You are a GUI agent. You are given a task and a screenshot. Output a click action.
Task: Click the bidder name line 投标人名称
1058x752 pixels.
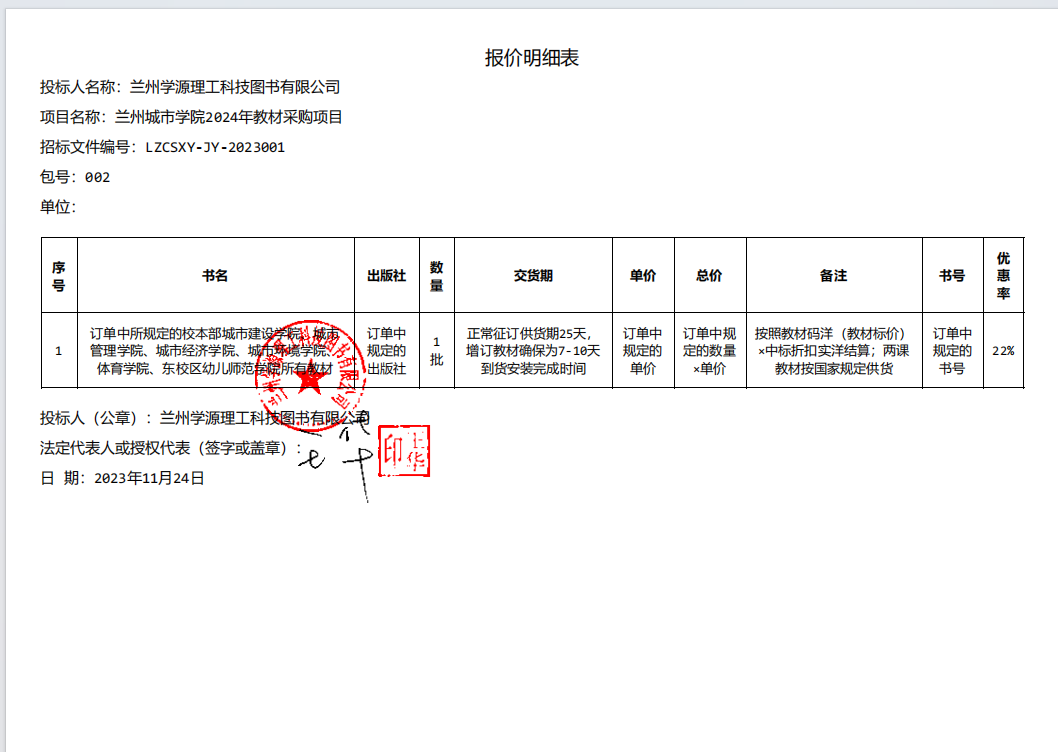click(x=190, y=87)
